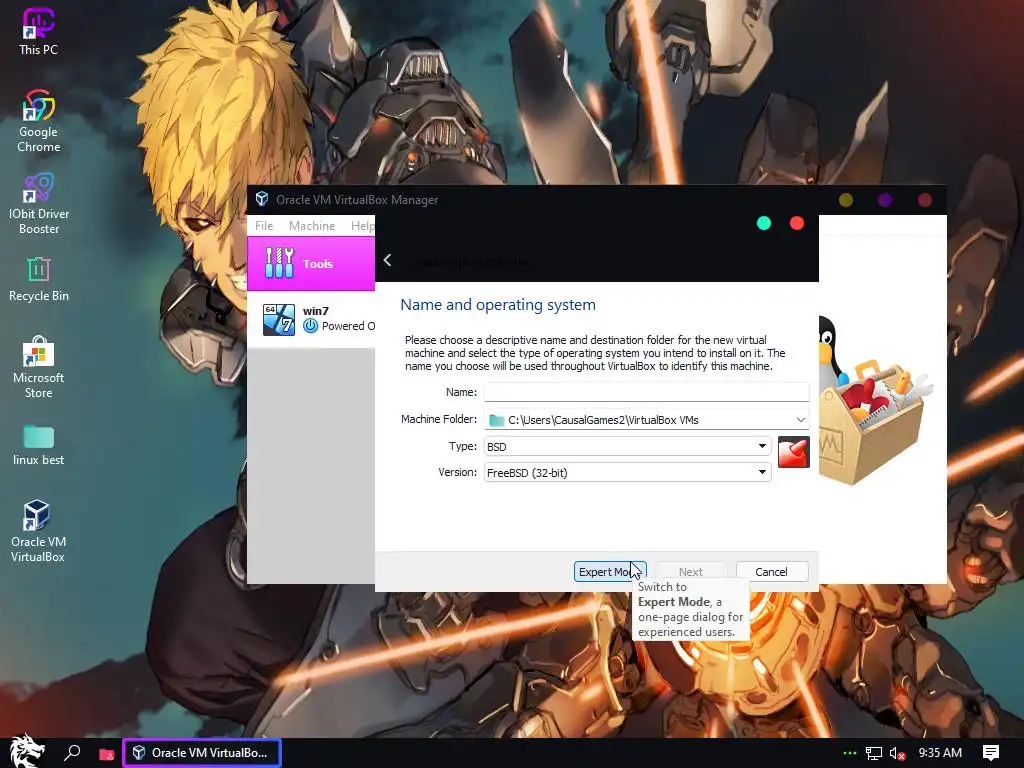Expand the Machine Folder dropdown
Image resolution: width=1024 pixels, height=768 pixels.
tap(801, 419)
